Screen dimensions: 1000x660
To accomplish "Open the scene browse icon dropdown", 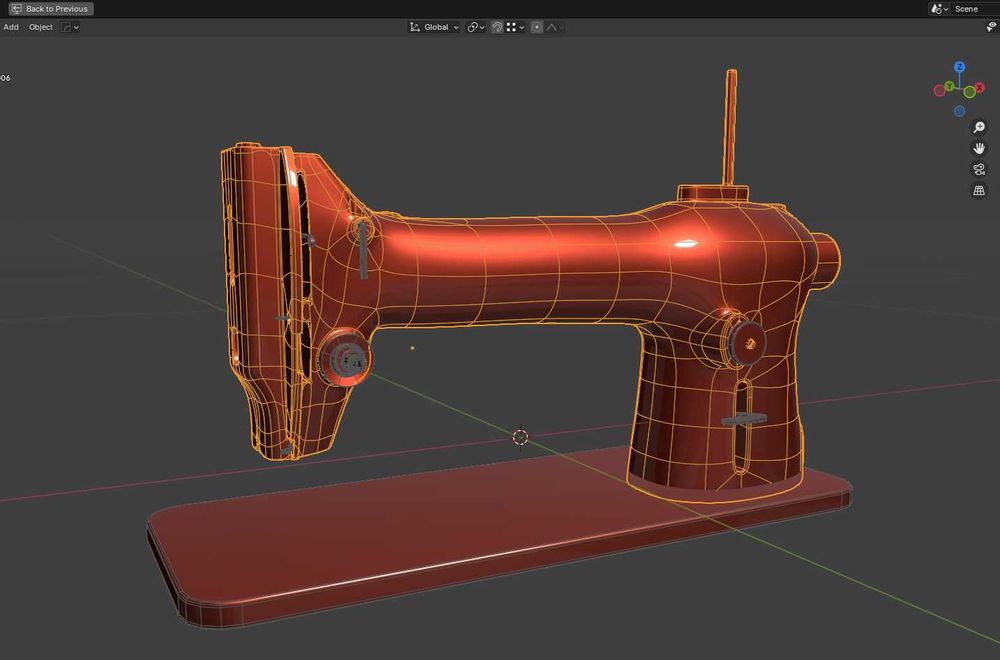I will click(x=939, y=9).
